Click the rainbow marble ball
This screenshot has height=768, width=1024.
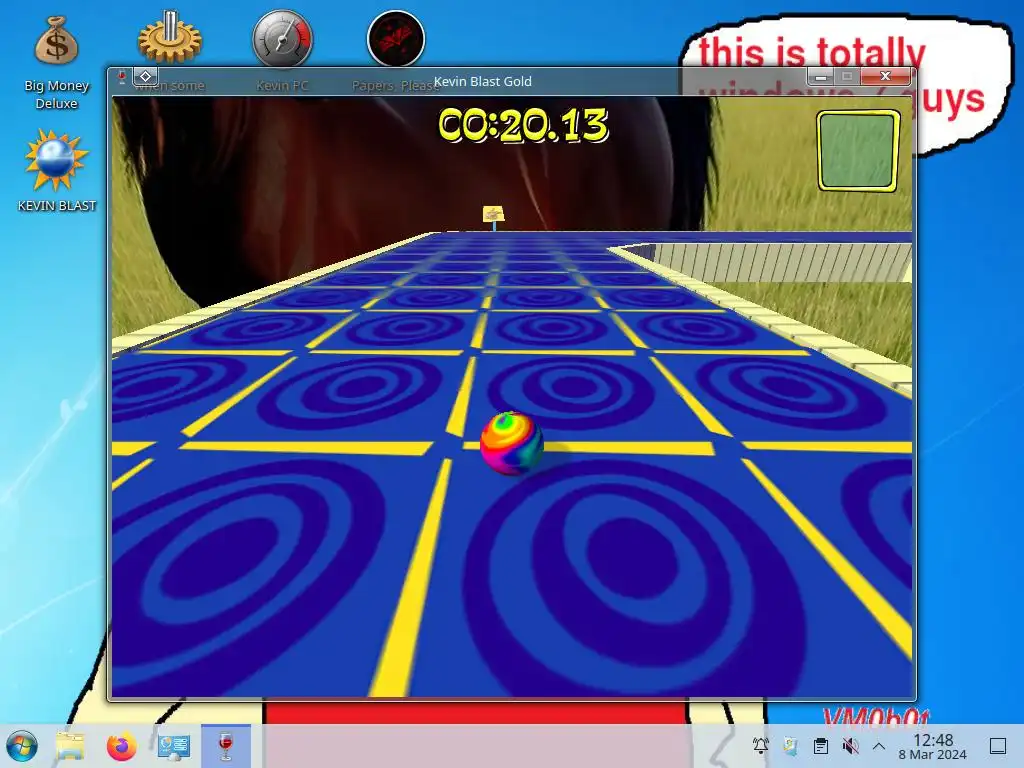pyautogui.click(x=511, y=443)
